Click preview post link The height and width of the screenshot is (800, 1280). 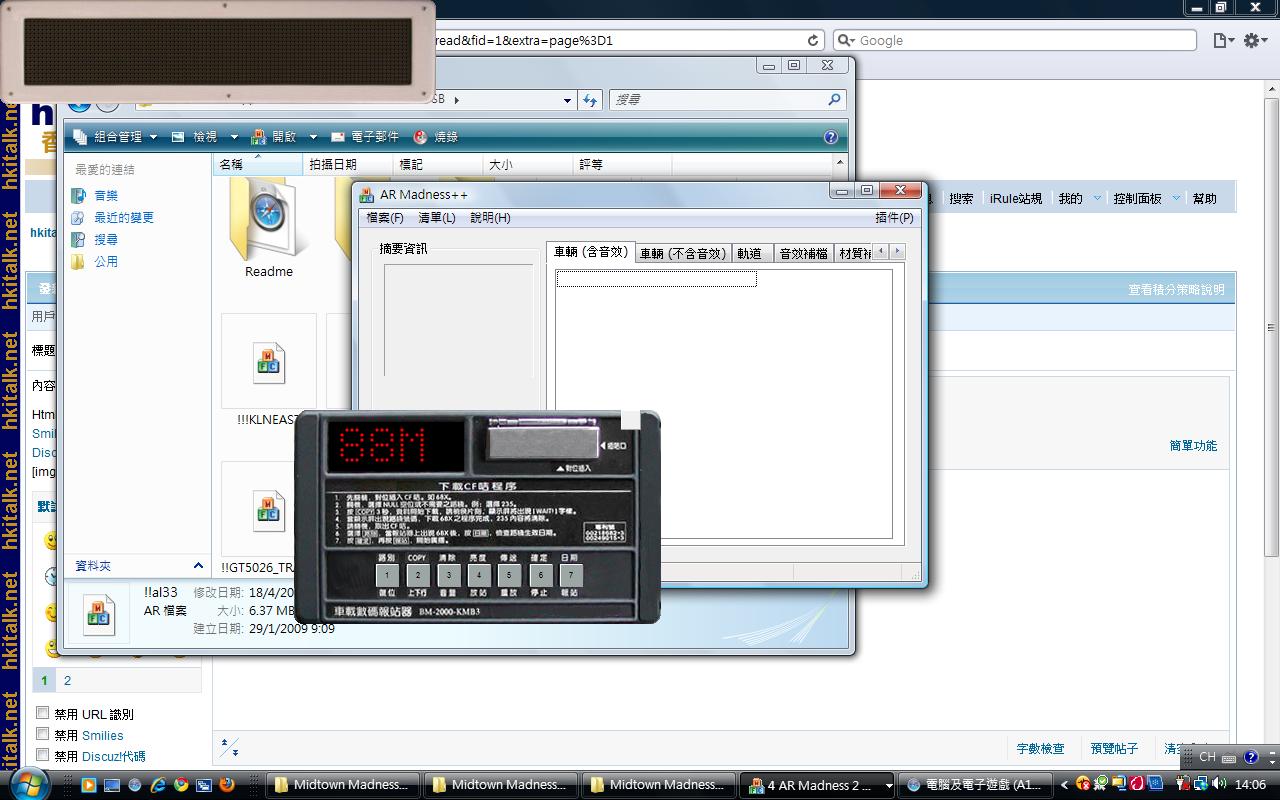(1114, 748)
